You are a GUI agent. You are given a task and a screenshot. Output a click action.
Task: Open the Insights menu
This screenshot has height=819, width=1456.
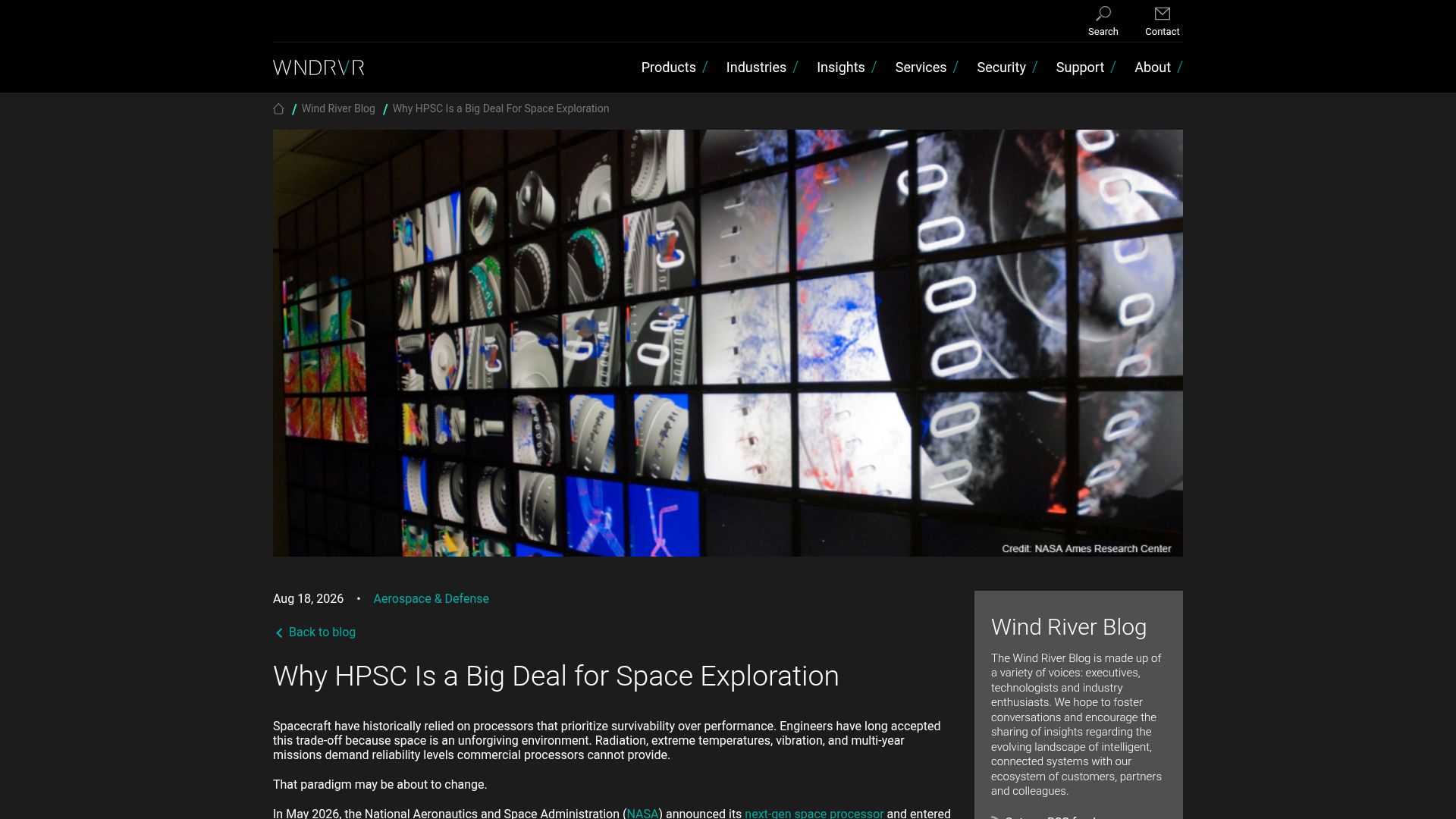[840, 67]
